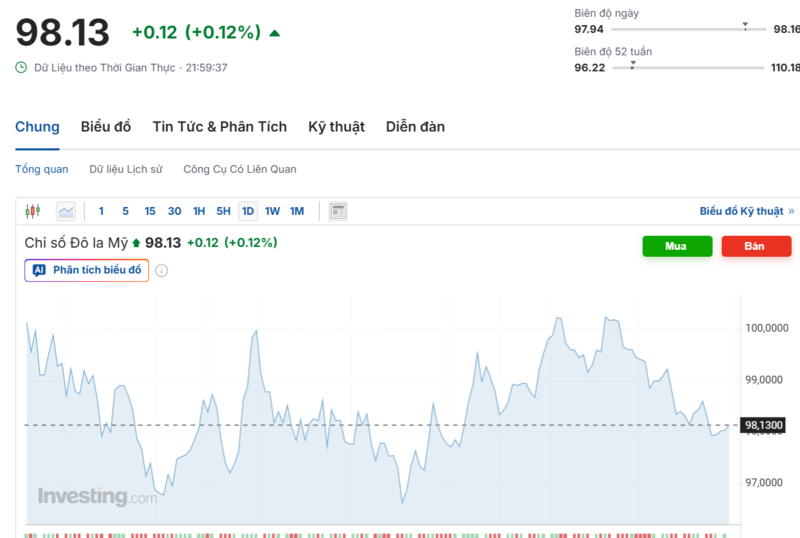Image resolution: width=800 pixels, height=538 pixels.
Task: Open the Biểu đồ tab
Action: tap(106, 127)
